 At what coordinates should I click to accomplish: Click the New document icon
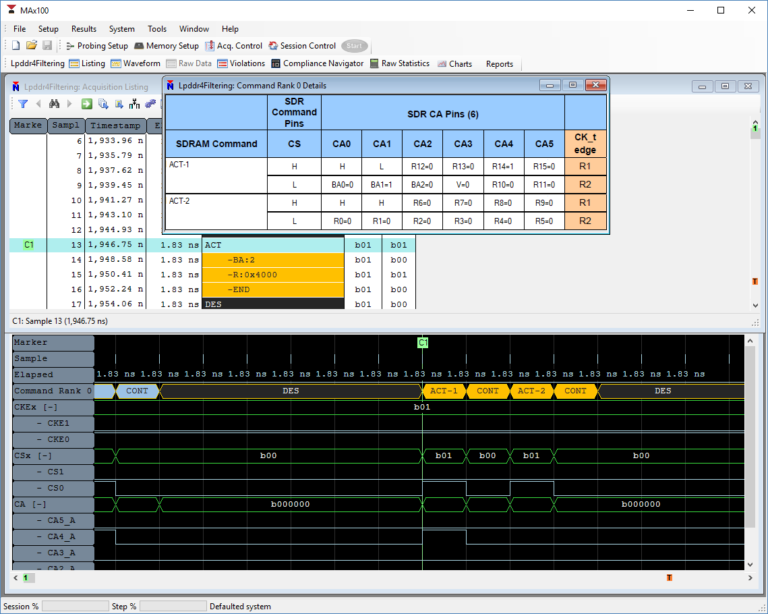[16, 46]
